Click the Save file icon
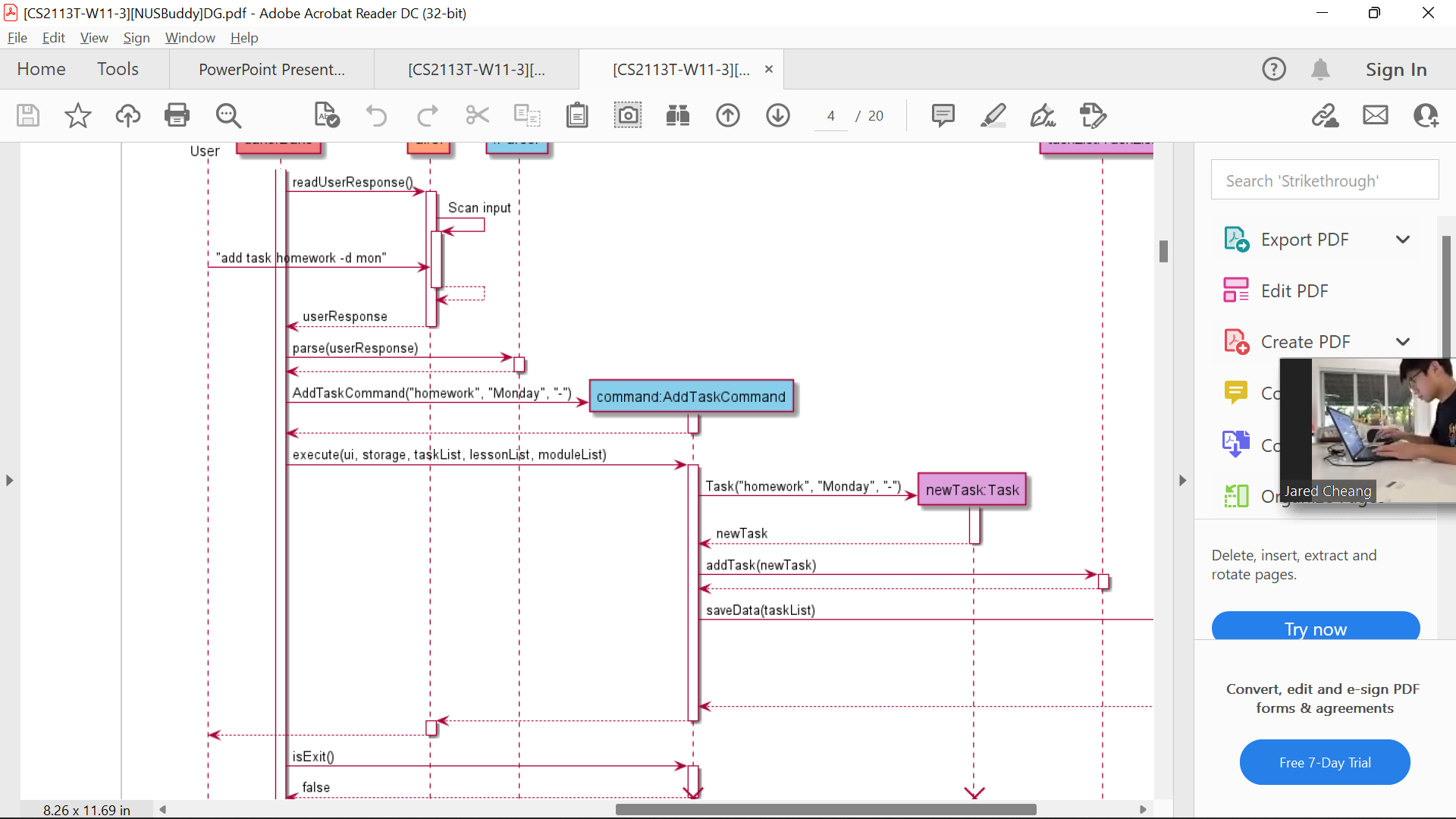The width and height of the screenshot is (1456, 819). pyautogui.click(x=28, y=115)
